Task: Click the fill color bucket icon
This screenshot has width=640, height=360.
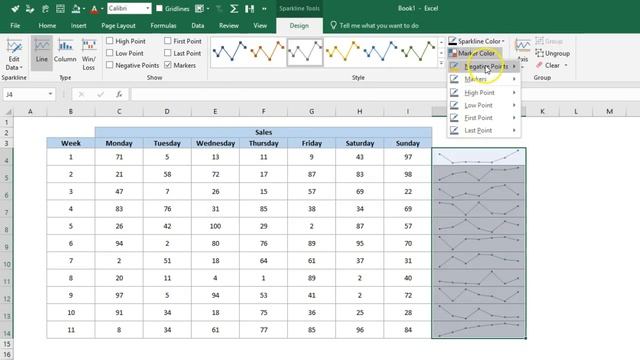Action: (x=76, y=9)
